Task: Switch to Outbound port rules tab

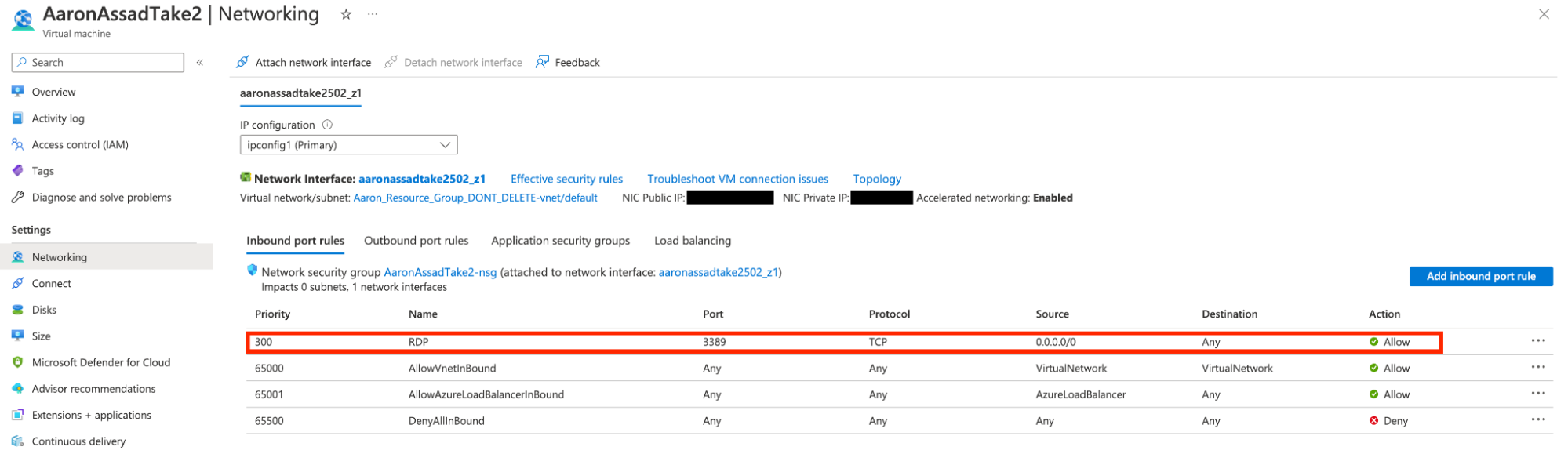Action: coord(416,241)
